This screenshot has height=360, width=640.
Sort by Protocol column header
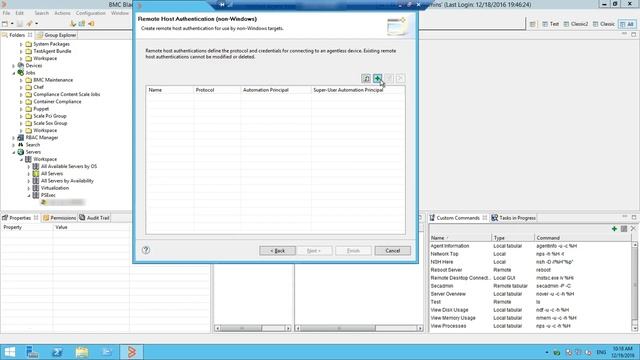217,90
